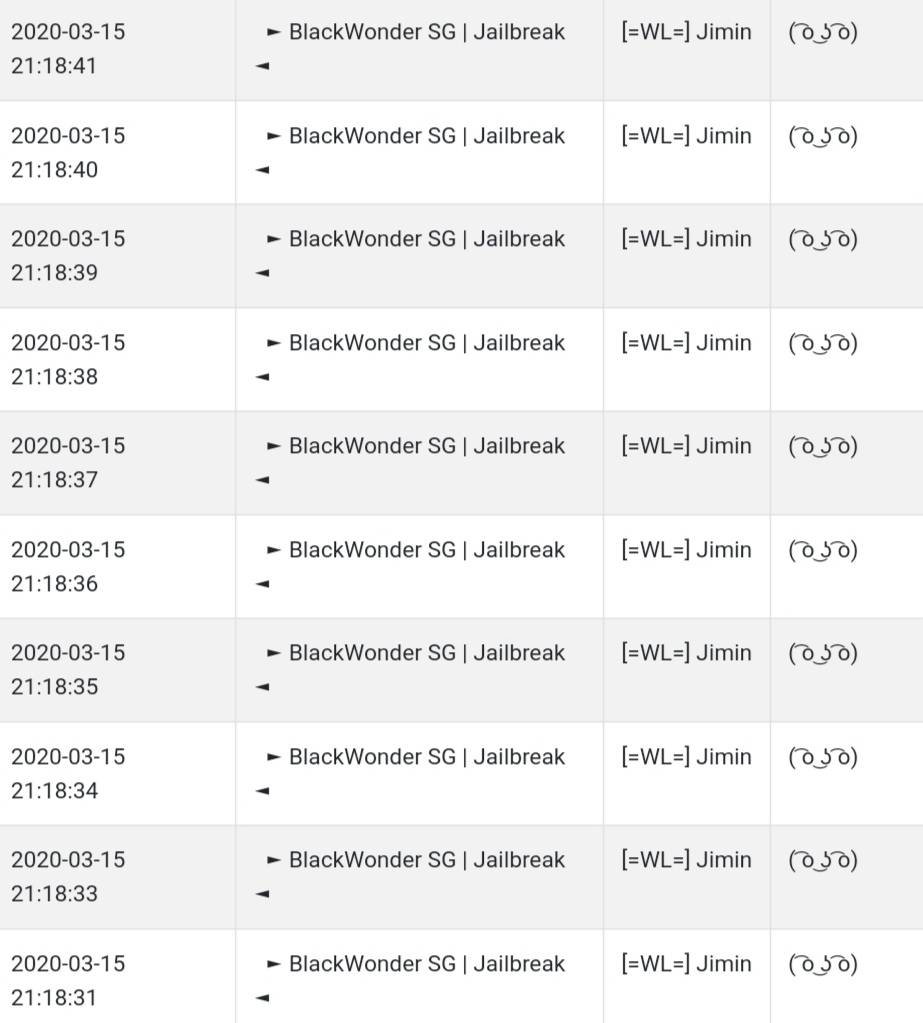923x1023 pixels.
Task: Click emoticon message in 21:18:34 row
Action: (x=823, y=757)
